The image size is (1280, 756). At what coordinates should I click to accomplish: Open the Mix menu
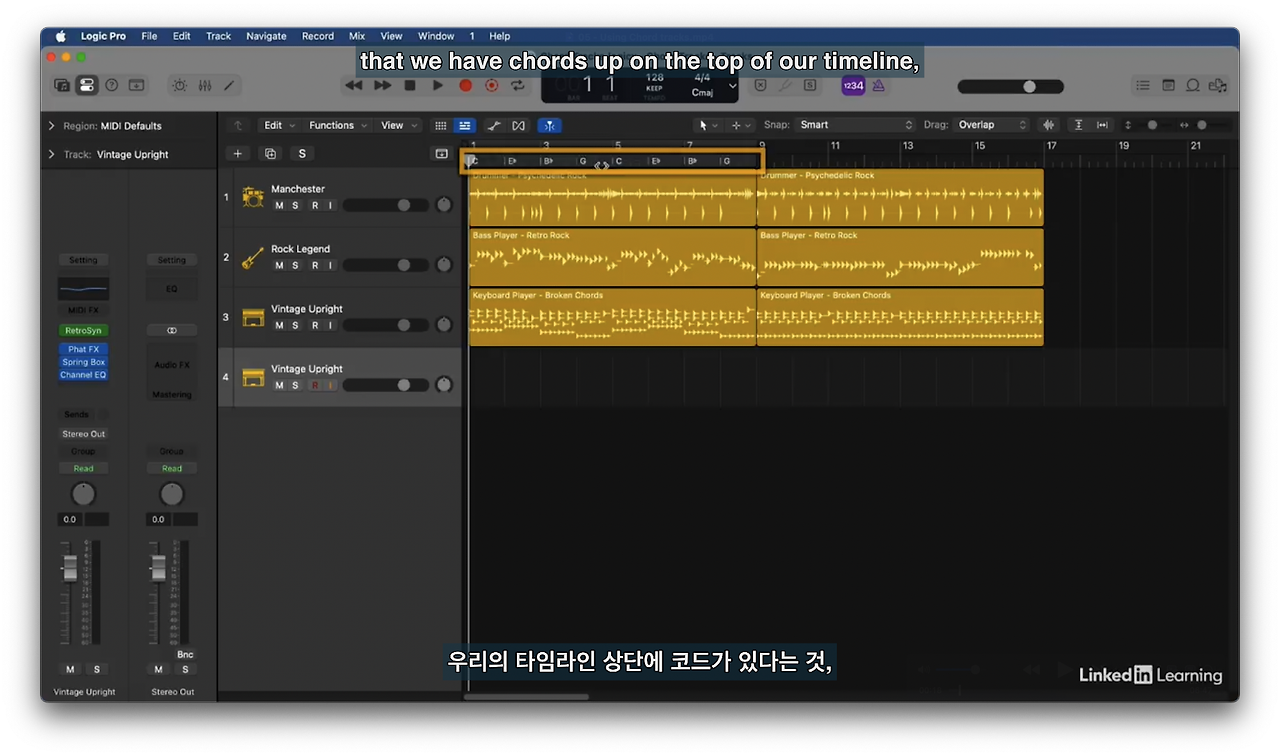[357, 36]
